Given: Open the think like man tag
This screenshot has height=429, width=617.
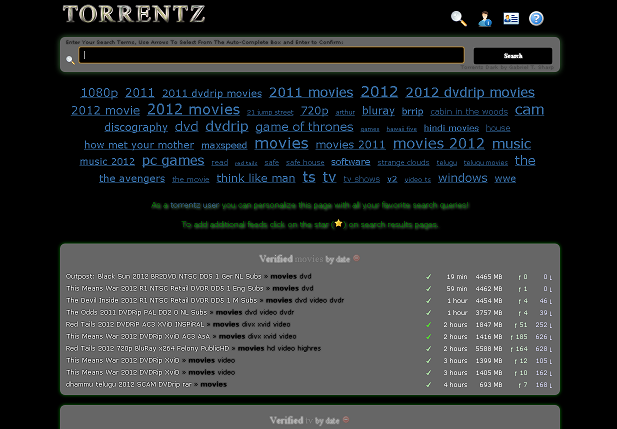Looking at the screenshot, I should [256, 178].
